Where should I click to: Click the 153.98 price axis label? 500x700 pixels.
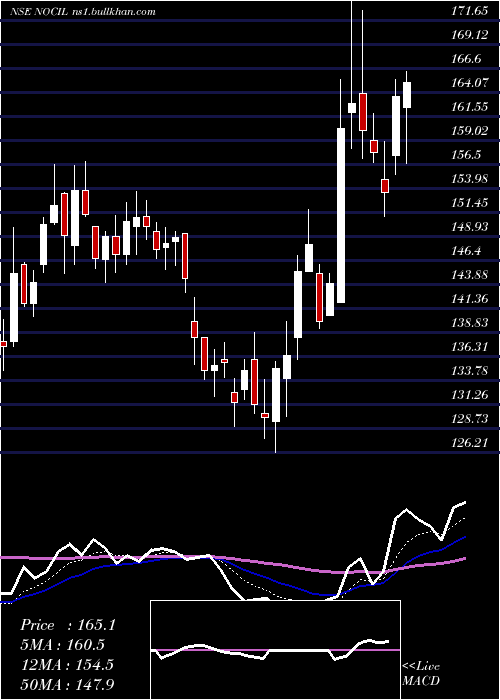coord(469,179)
